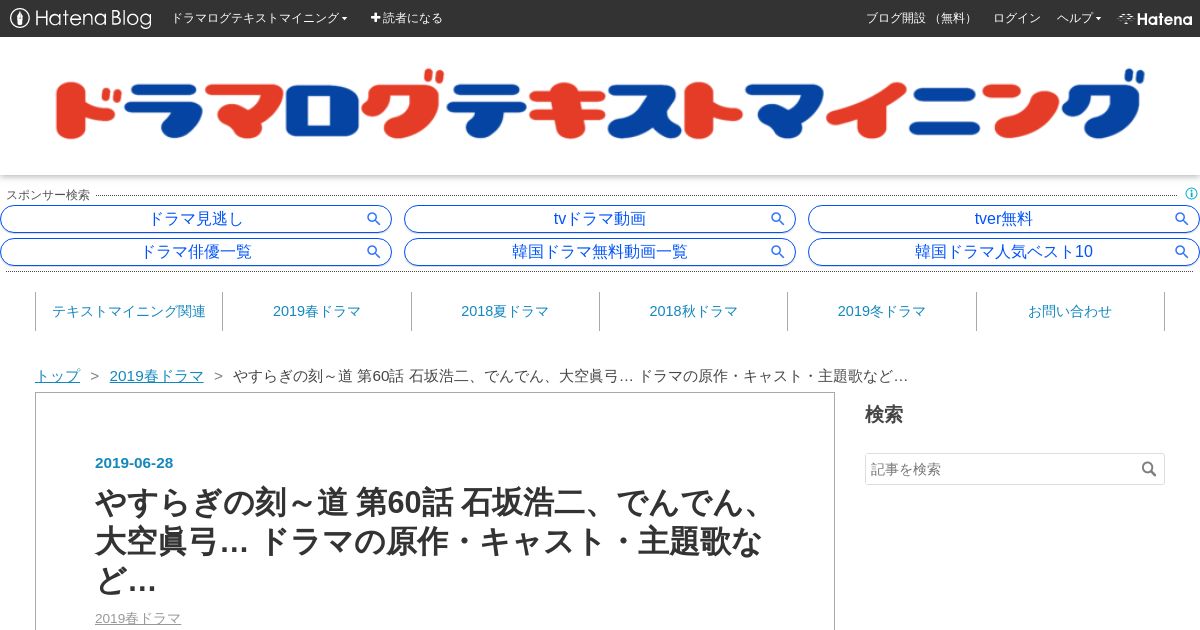Expand ドラマログテキストマイニング blog dropdown
Viewport: 1200px width, 630px height.
pos(260,18)
